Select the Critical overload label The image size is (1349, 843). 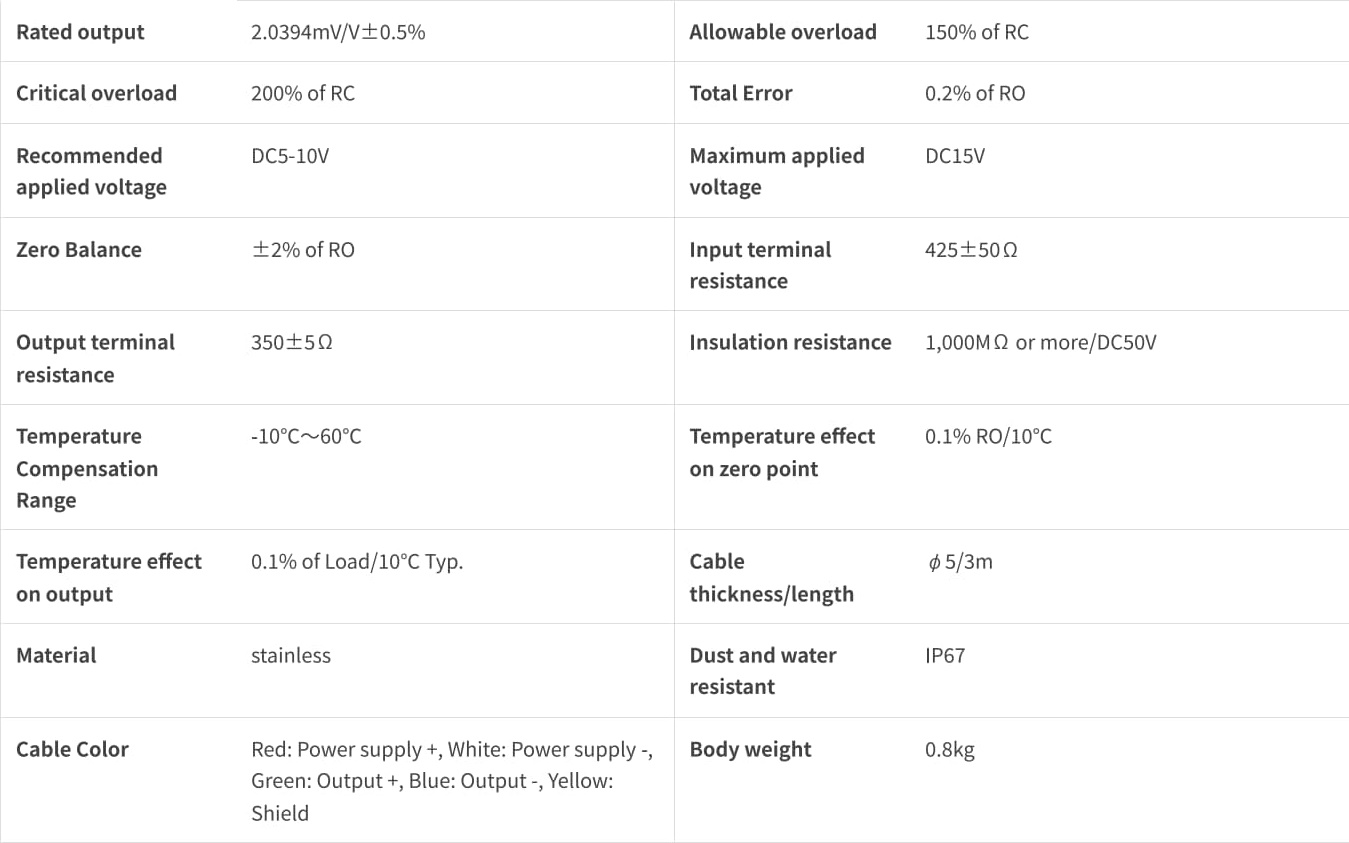pos(96,93)
